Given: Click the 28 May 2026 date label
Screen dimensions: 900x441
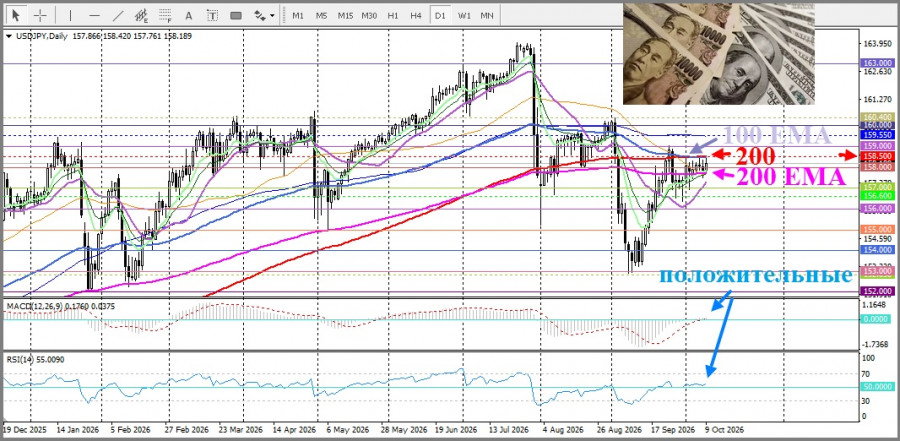Looking at the screenshot, I should coord(402,429).
